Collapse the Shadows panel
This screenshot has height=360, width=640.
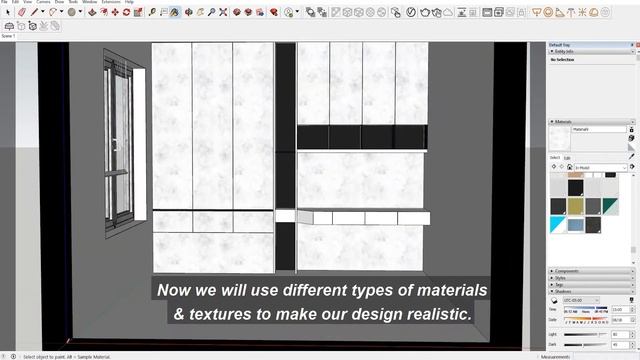coord(591,291)
